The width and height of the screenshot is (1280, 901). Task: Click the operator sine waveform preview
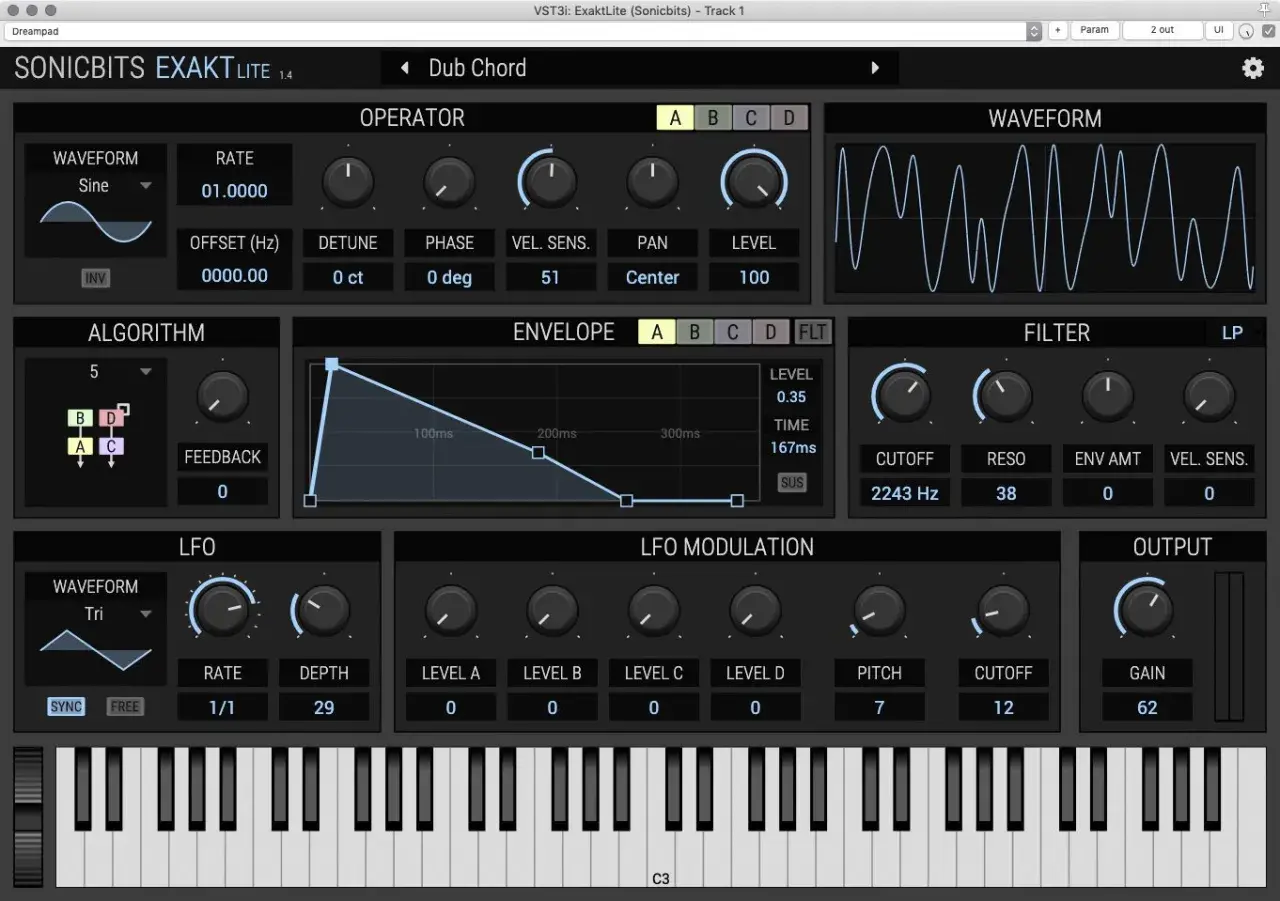(96, 222)
